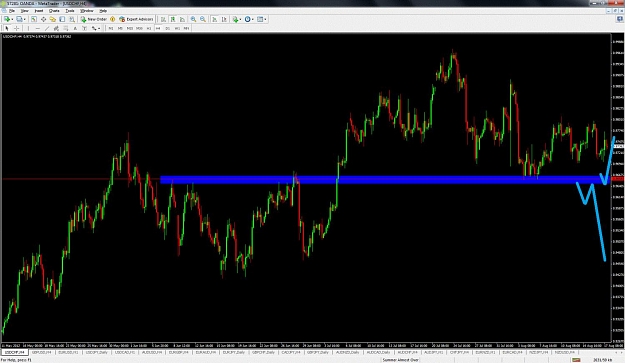The width and height of the screenshot is (625, 363).
Task: Open the Profiles toolbar icon
Action: [19, 19]
